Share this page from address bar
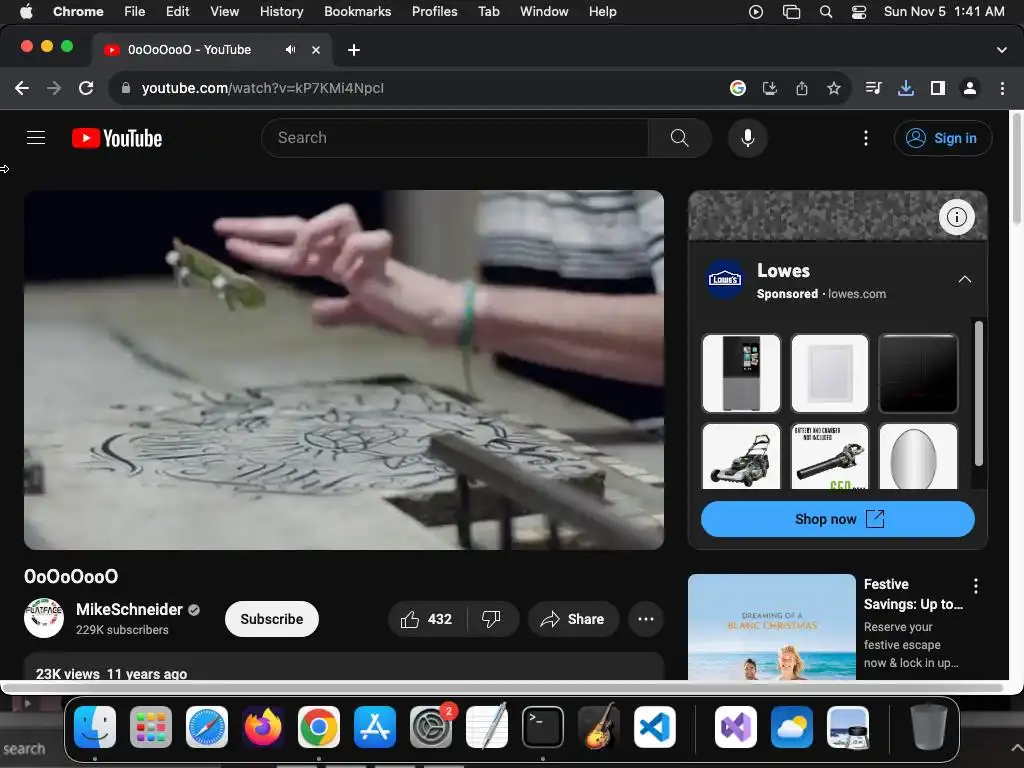Viewport: 1024px width, 768px height. 802,88
